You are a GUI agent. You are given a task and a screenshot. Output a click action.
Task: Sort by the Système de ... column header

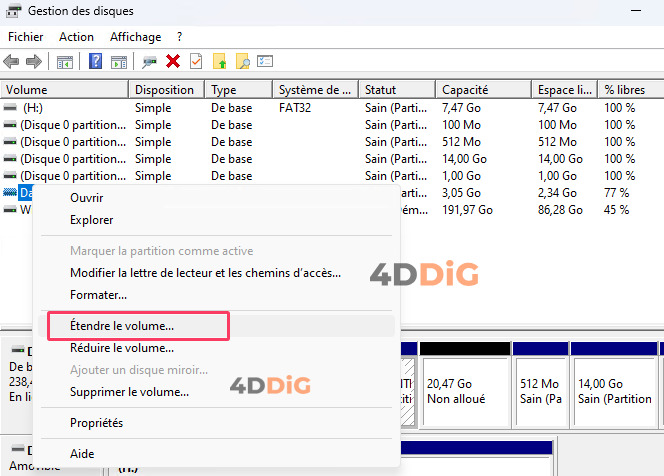[315, 90]
